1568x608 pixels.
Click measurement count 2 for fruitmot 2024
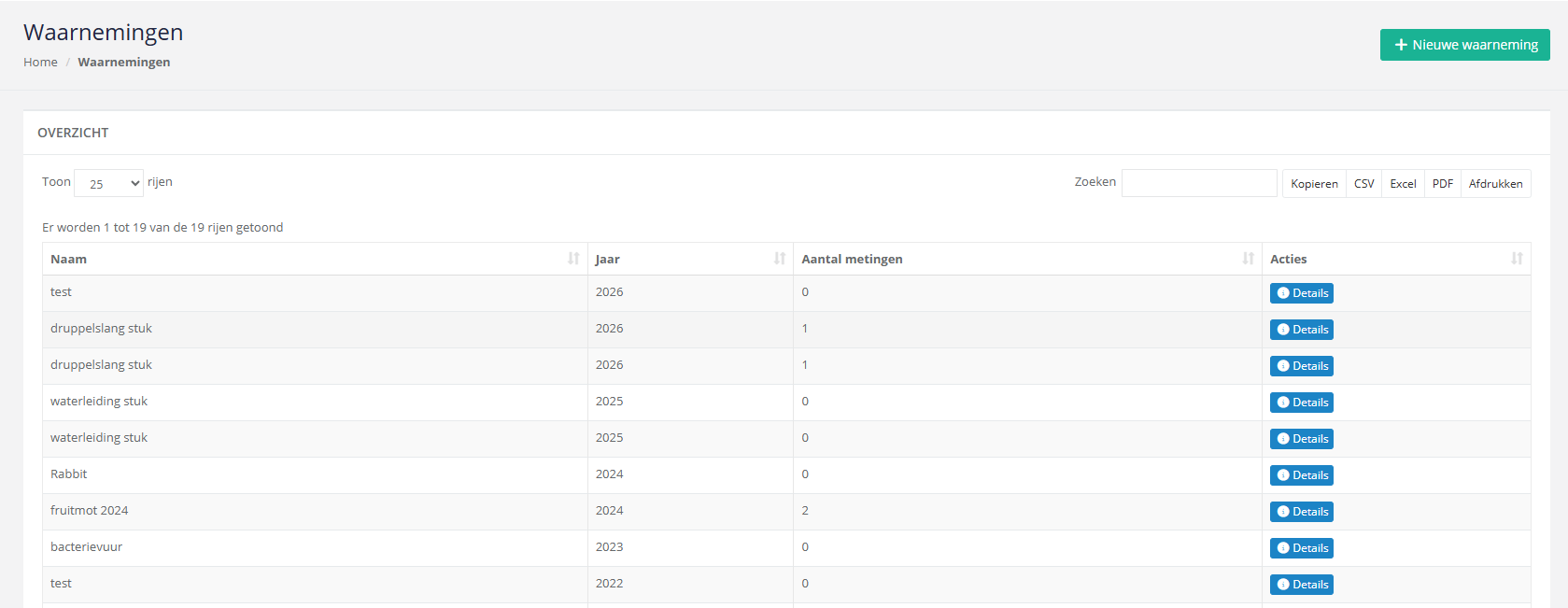(x=805, y=511)
